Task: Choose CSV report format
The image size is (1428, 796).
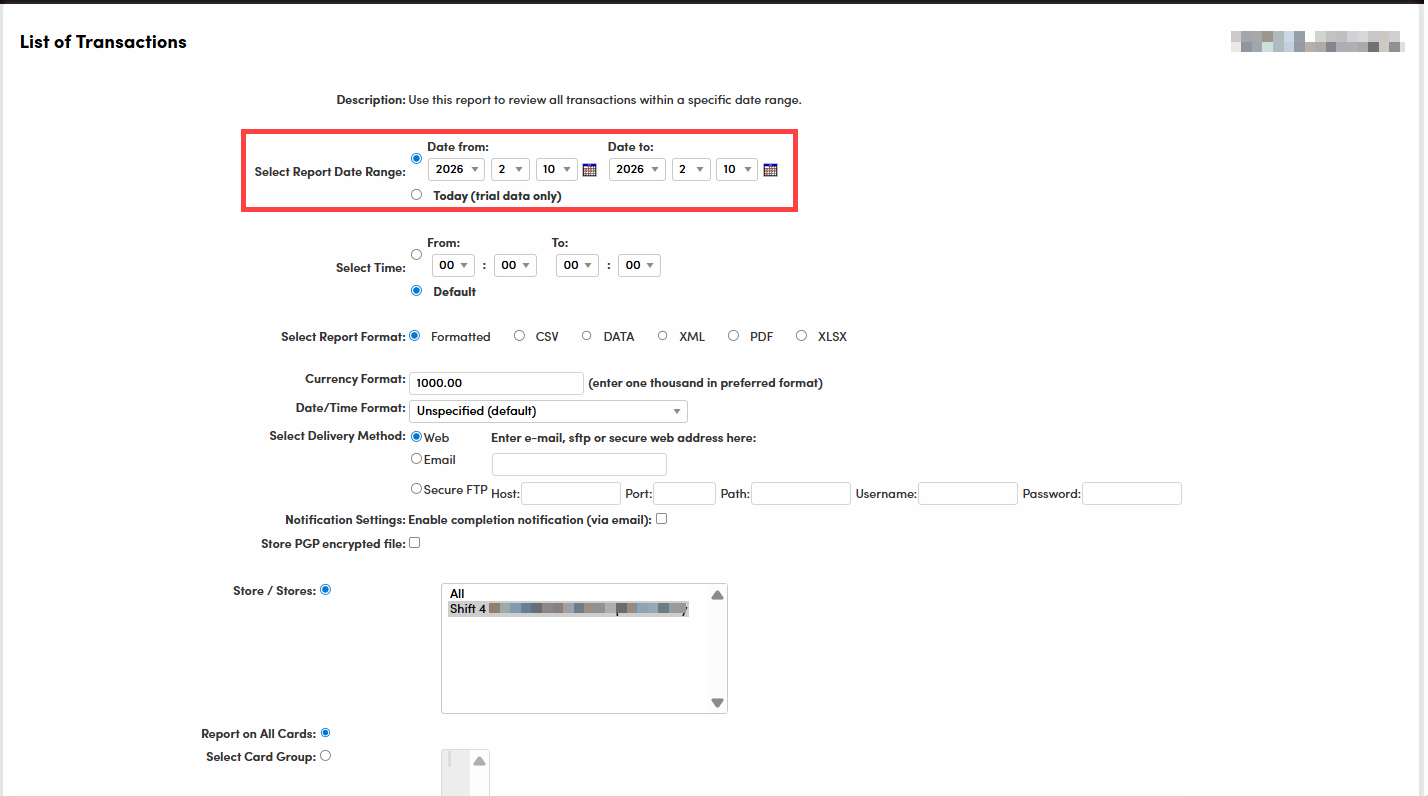Action: point(519,336)
